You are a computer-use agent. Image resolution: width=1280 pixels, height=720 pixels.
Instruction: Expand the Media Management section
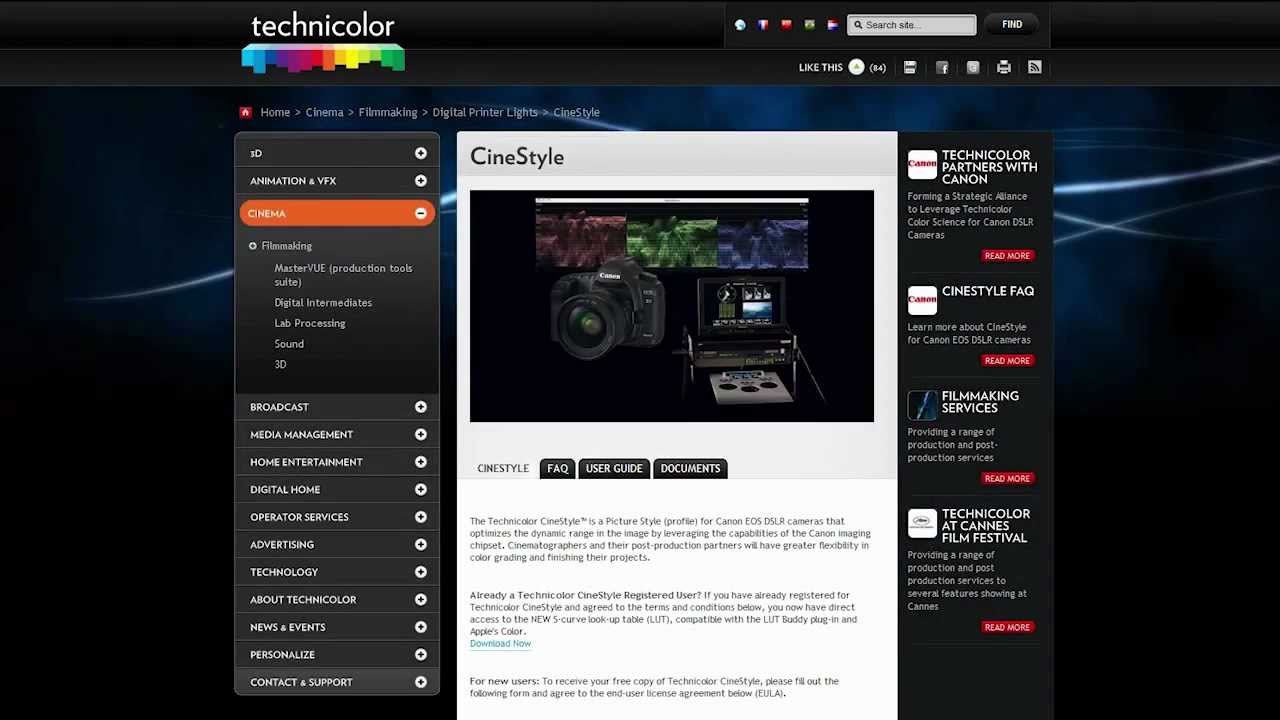pos(421,434)
